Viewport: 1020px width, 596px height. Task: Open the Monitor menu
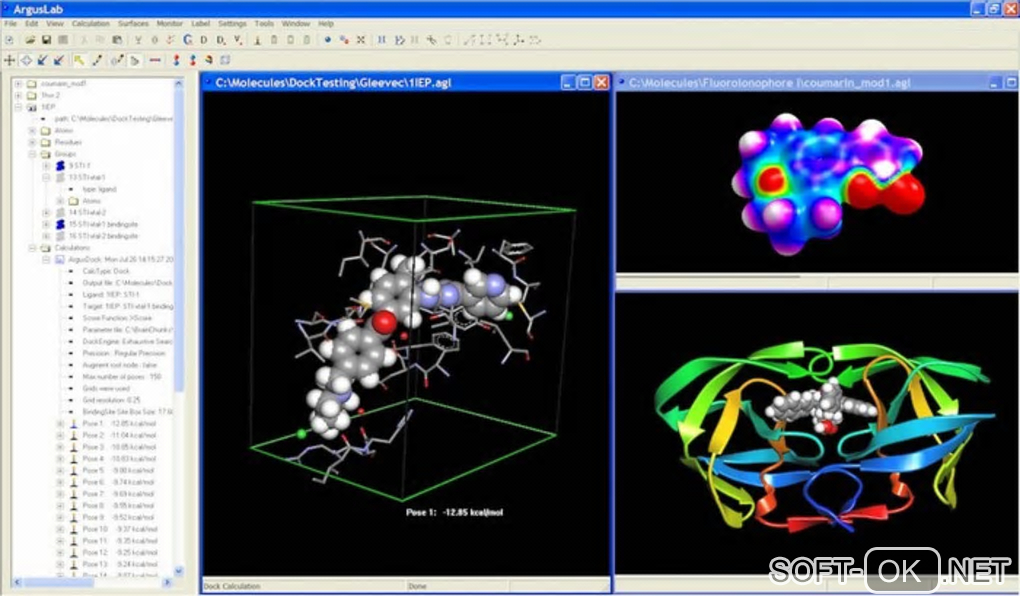click(x=170, y=23)
